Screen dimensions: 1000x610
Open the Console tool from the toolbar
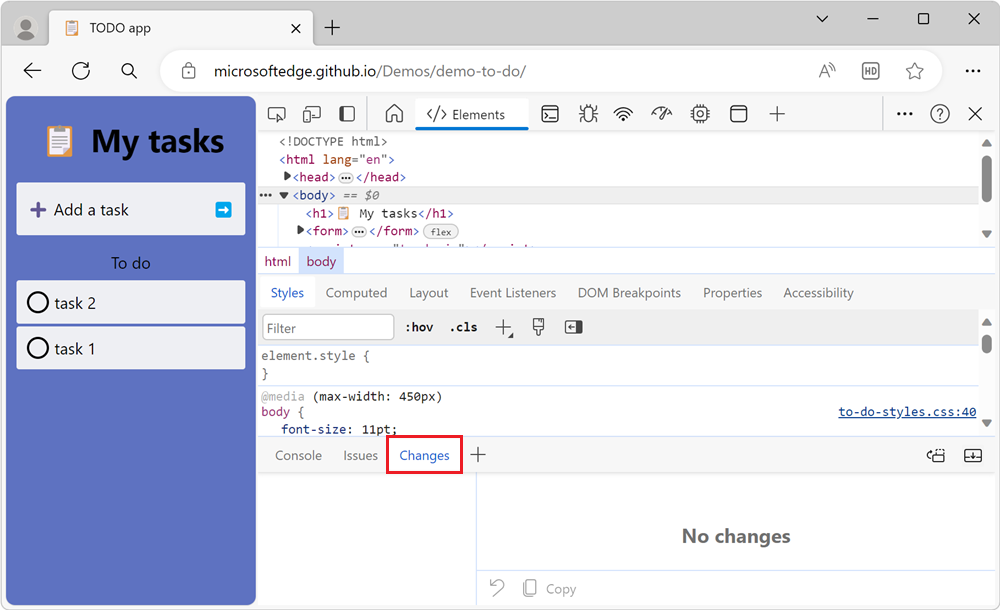[549, 114]
